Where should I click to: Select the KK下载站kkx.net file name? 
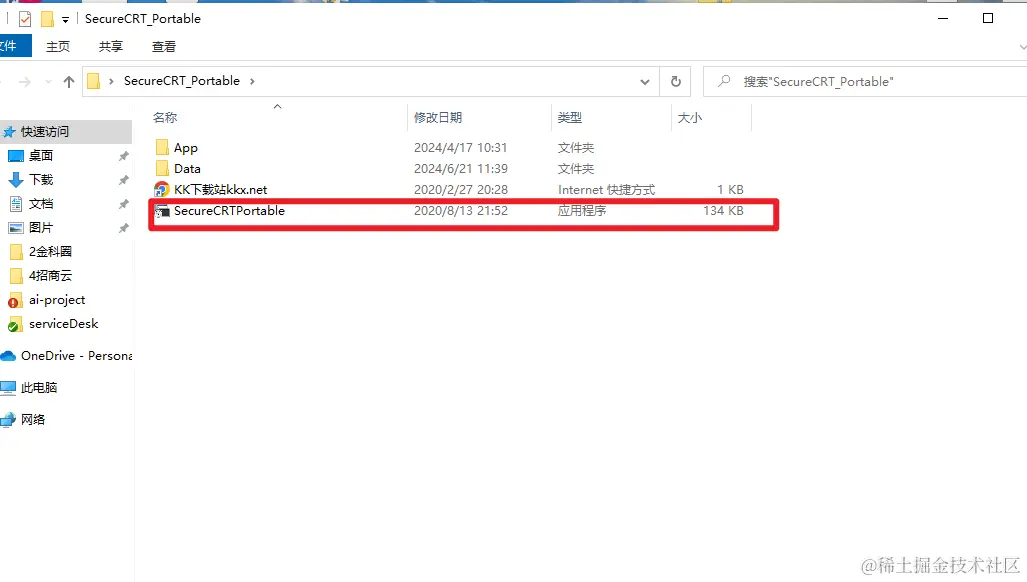221,190
